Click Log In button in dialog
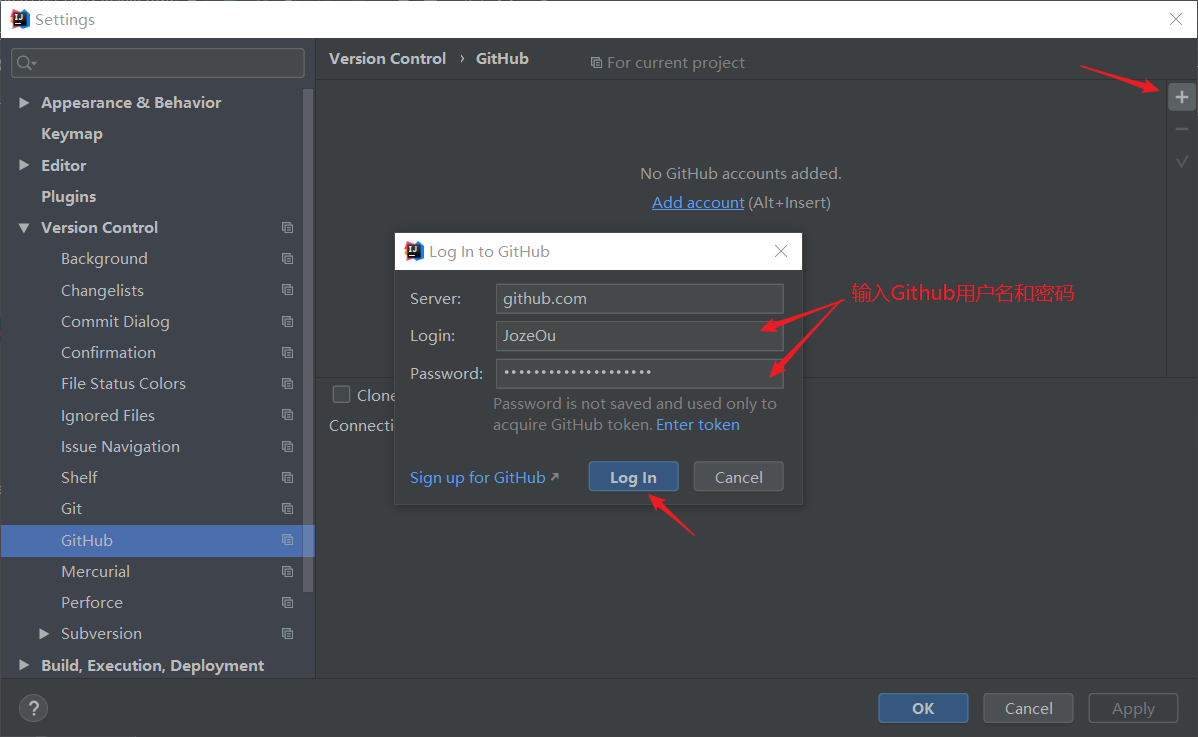This screenshot has width=1198, height=737. [633, 477]
